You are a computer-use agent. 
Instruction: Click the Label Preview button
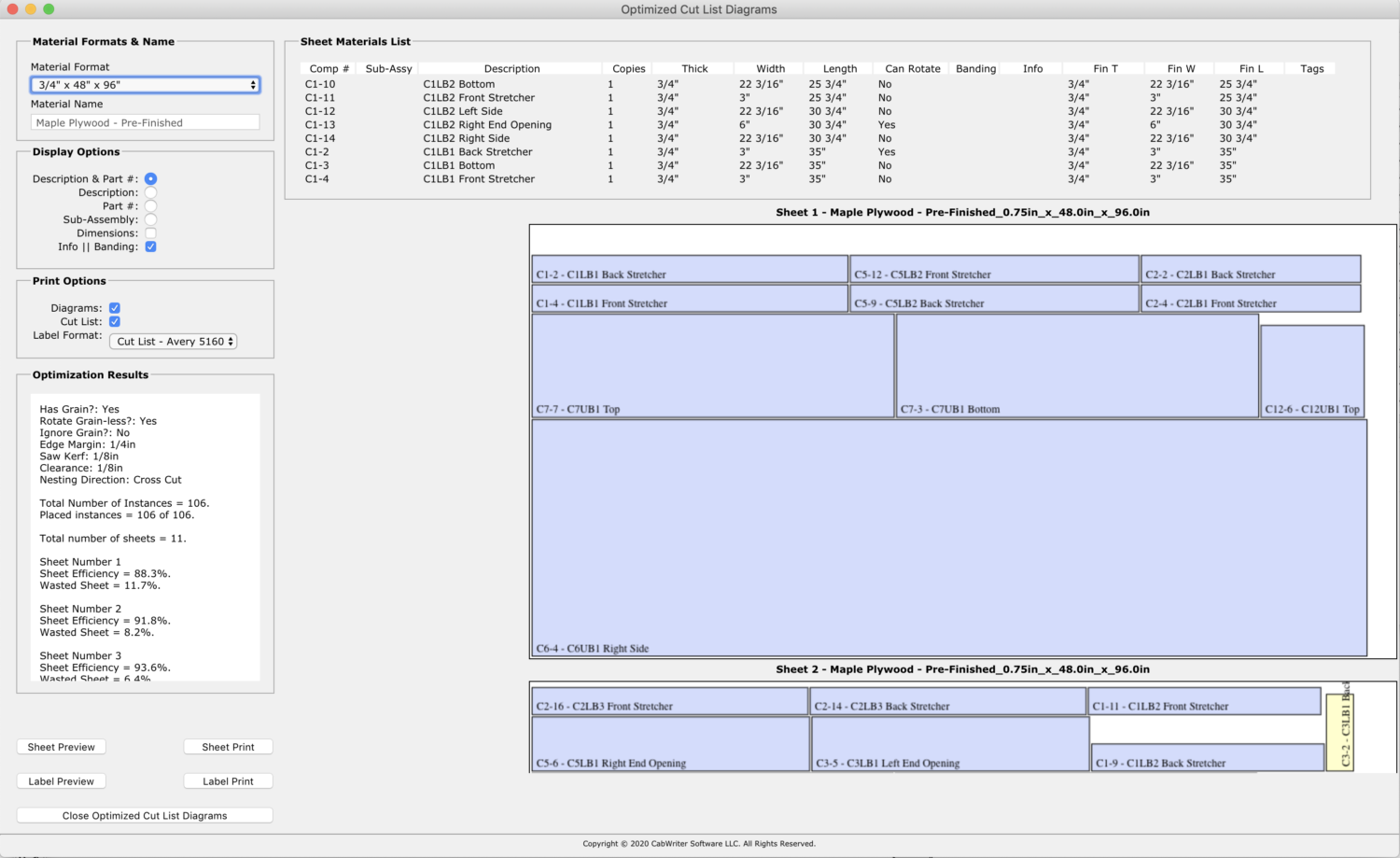(61, 781)
